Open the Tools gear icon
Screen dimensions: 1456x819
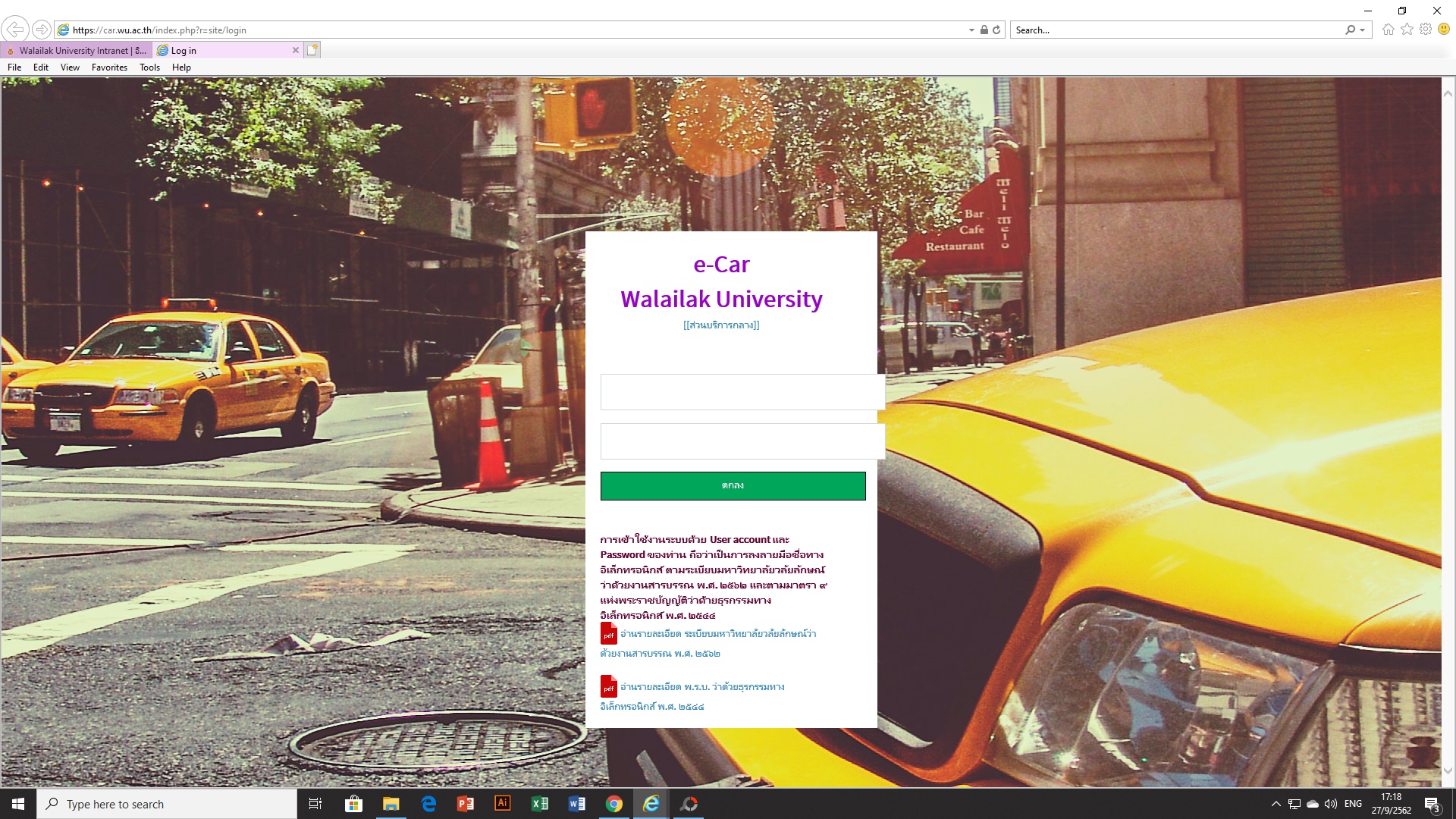[1426, 30]
